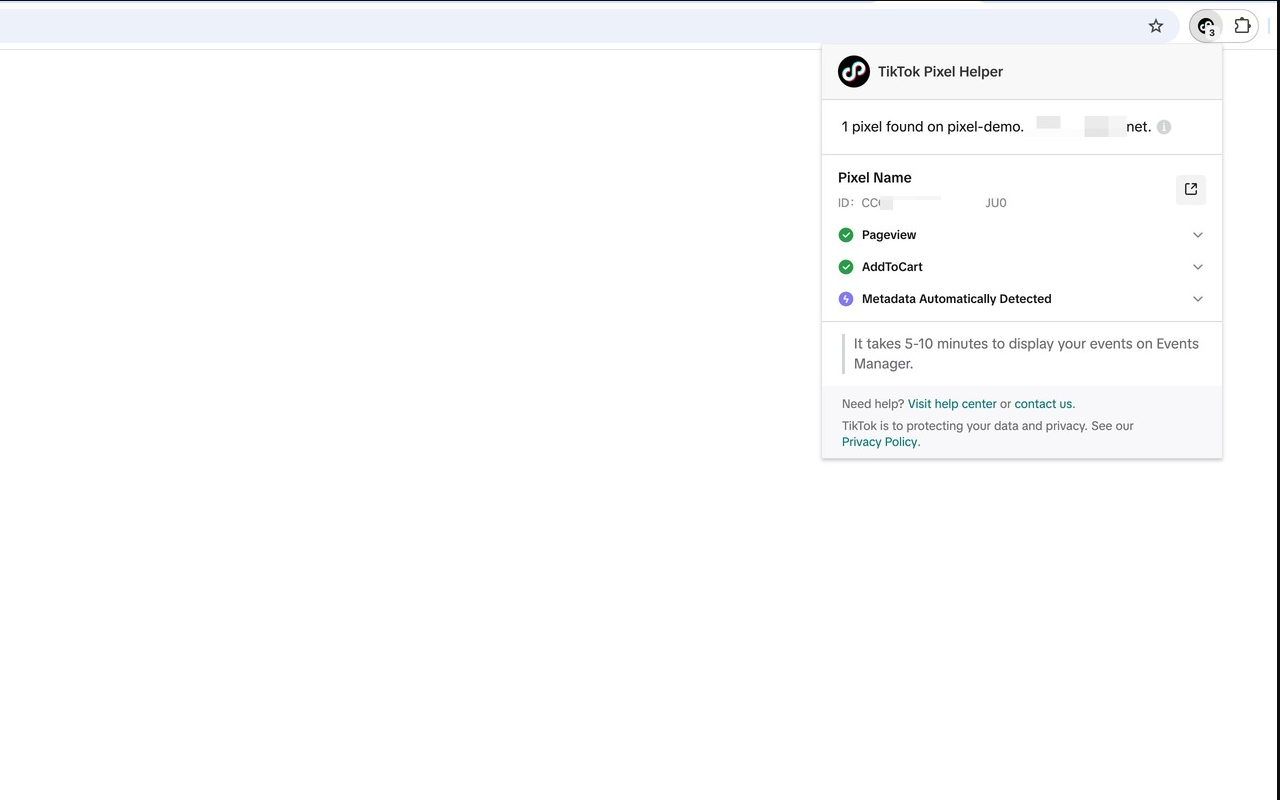Click the 5-10 minutes Events Manager note
The height and width of the screenshot is (800, 1280).
click(x=1026, y=354)
